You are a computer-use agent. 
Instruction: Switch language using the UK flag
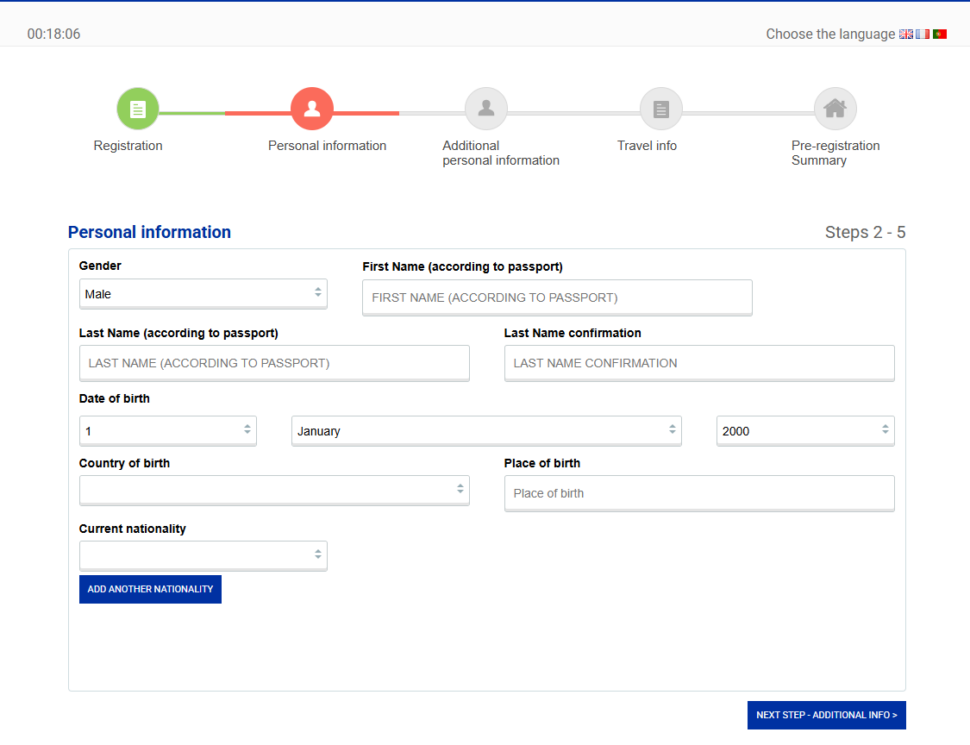tap(906, 34)
